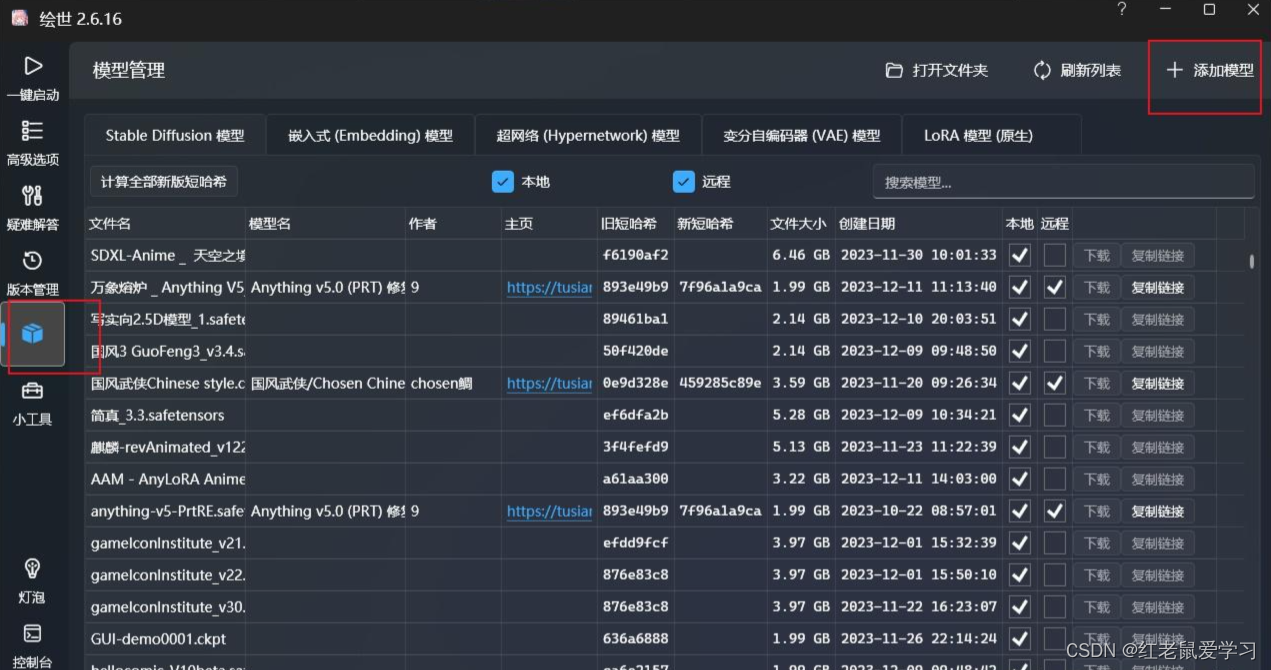
Task: Click the 绘世 app logo icon
Action: [x=19, y=18]
